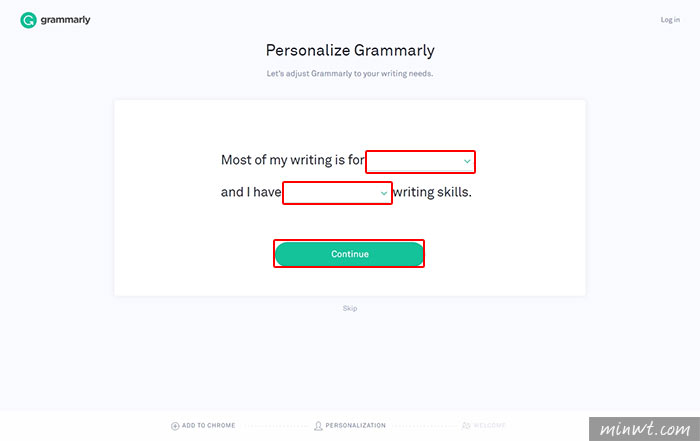The height and width of the screenshot is (441, 700).
Task: Click the 'Most of my writing is for' text
Action: (292, 160)
